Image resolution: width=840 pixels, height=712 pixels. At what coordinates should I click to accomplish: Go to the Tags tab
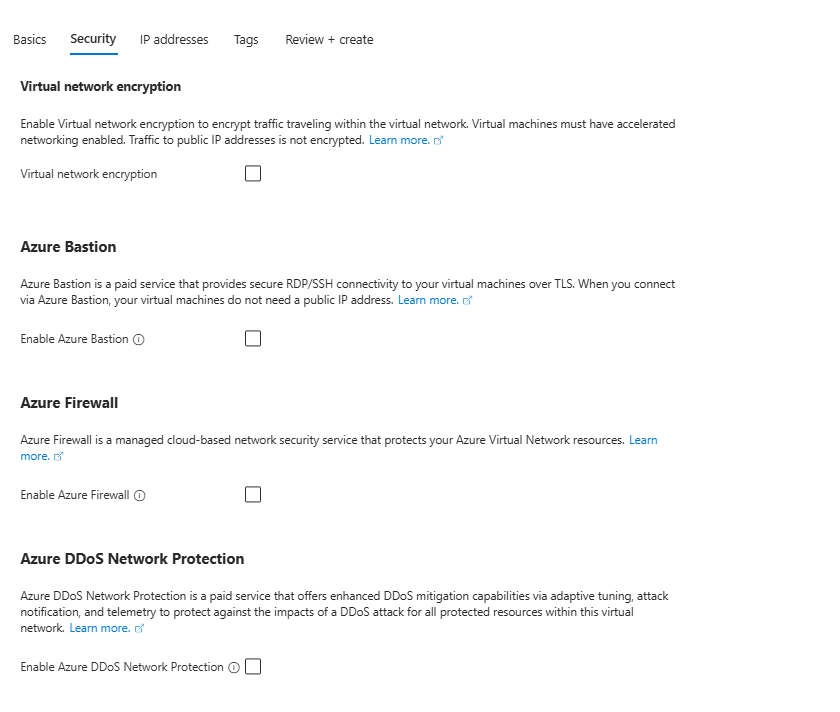click(x=246, y=40)
